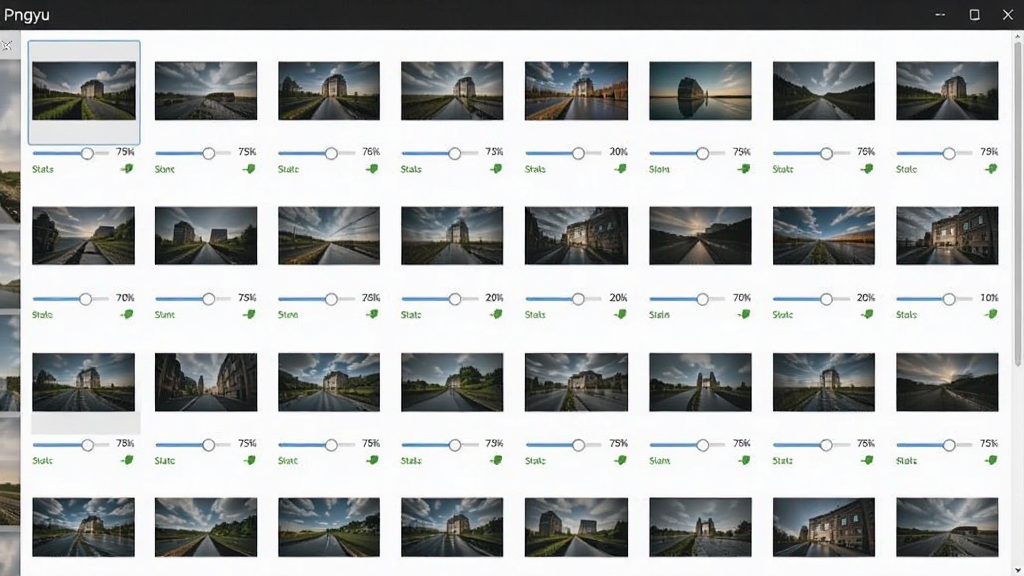The width and height of the screenshot is (1024, 576).
Task: Click the green tag icon under the first-row, second-column image
Action: pos(249,169)
